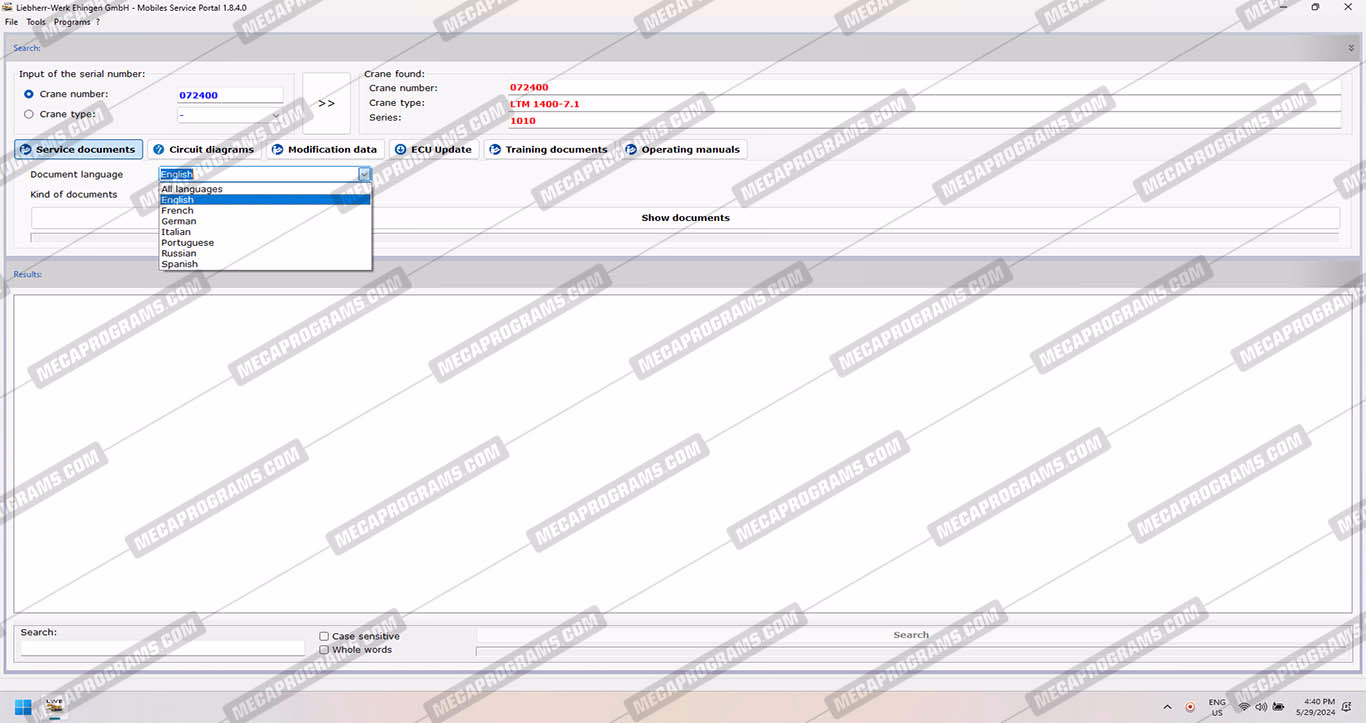Click the Circuit diagrams icon
Image resolution: width=1366 pixels, height=723 pixels.
(159, 150)
